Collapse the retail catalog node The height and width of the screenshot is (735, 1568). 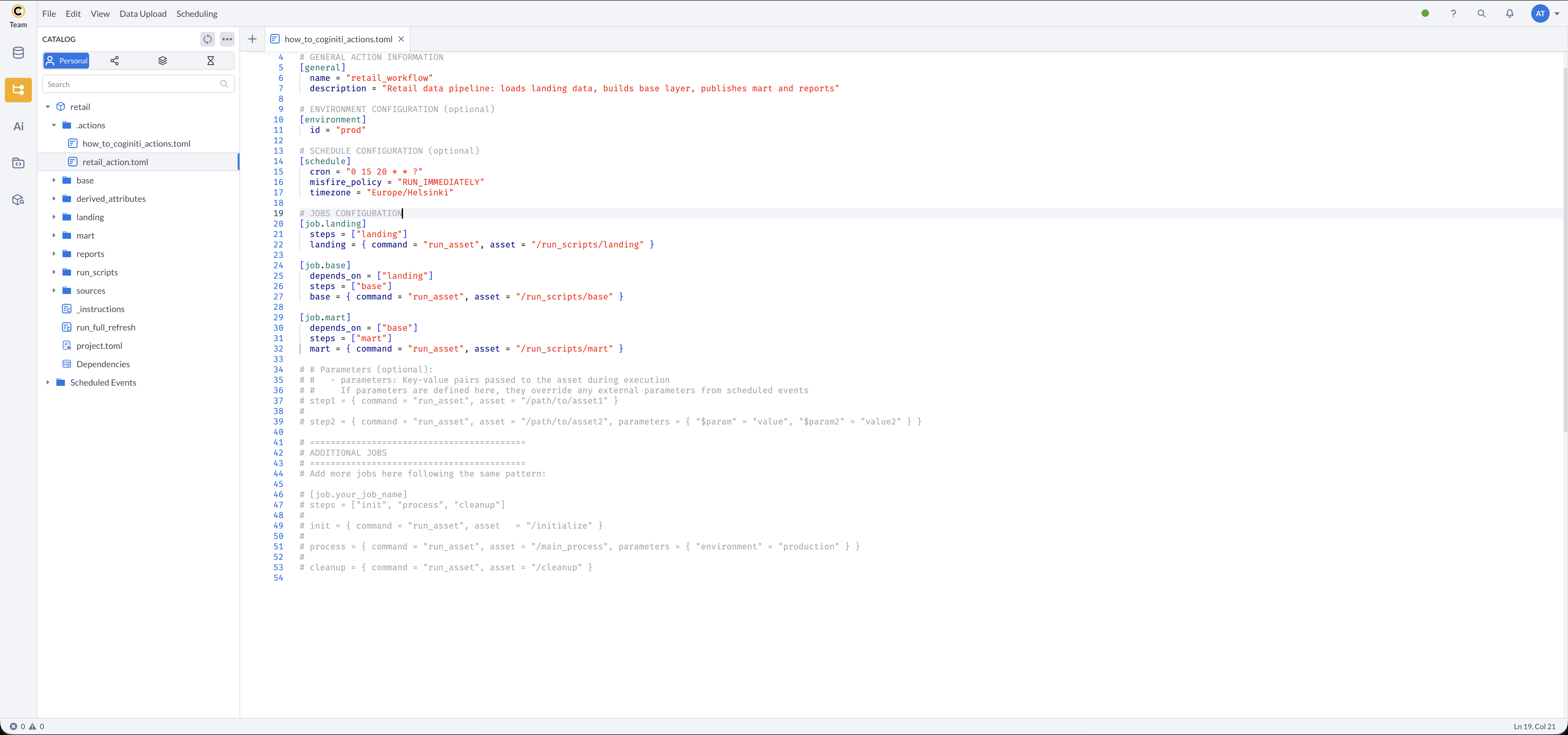[47, 107]
